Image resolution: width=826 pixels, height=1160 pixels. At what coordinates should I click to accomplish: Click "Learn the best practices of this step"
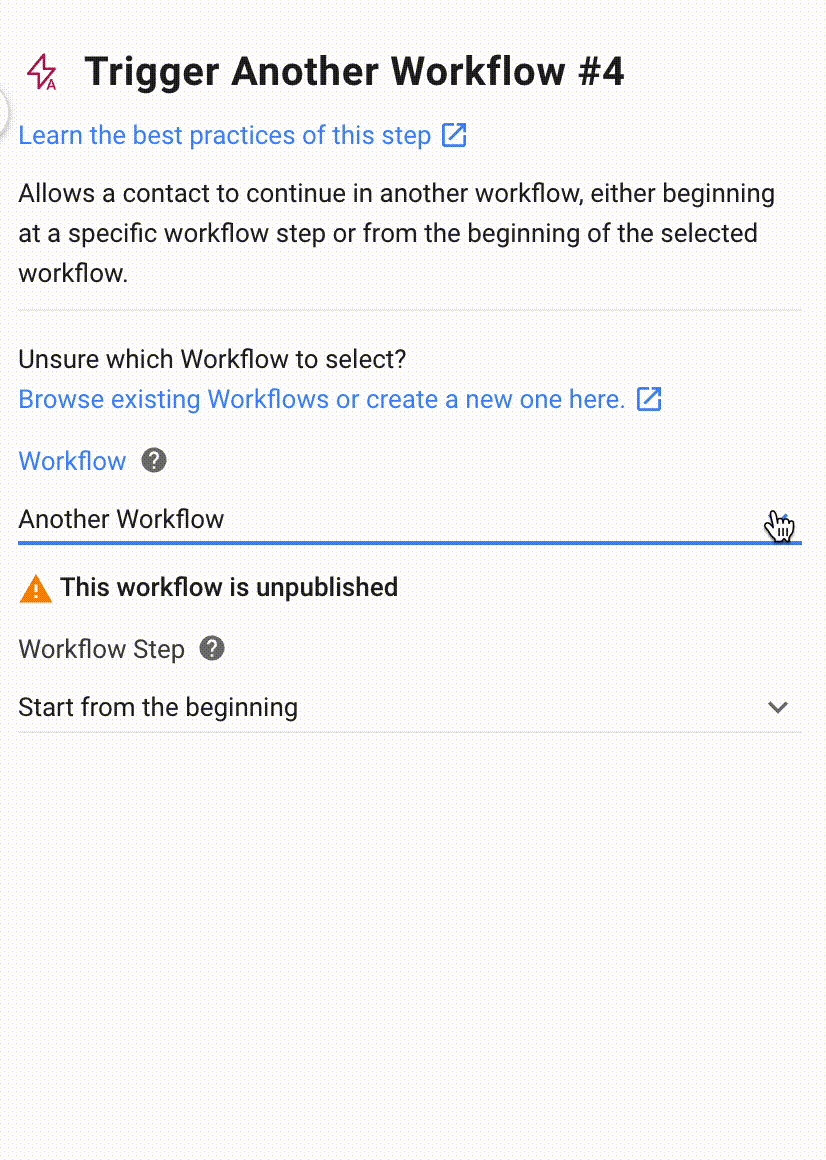click(224, 136)
